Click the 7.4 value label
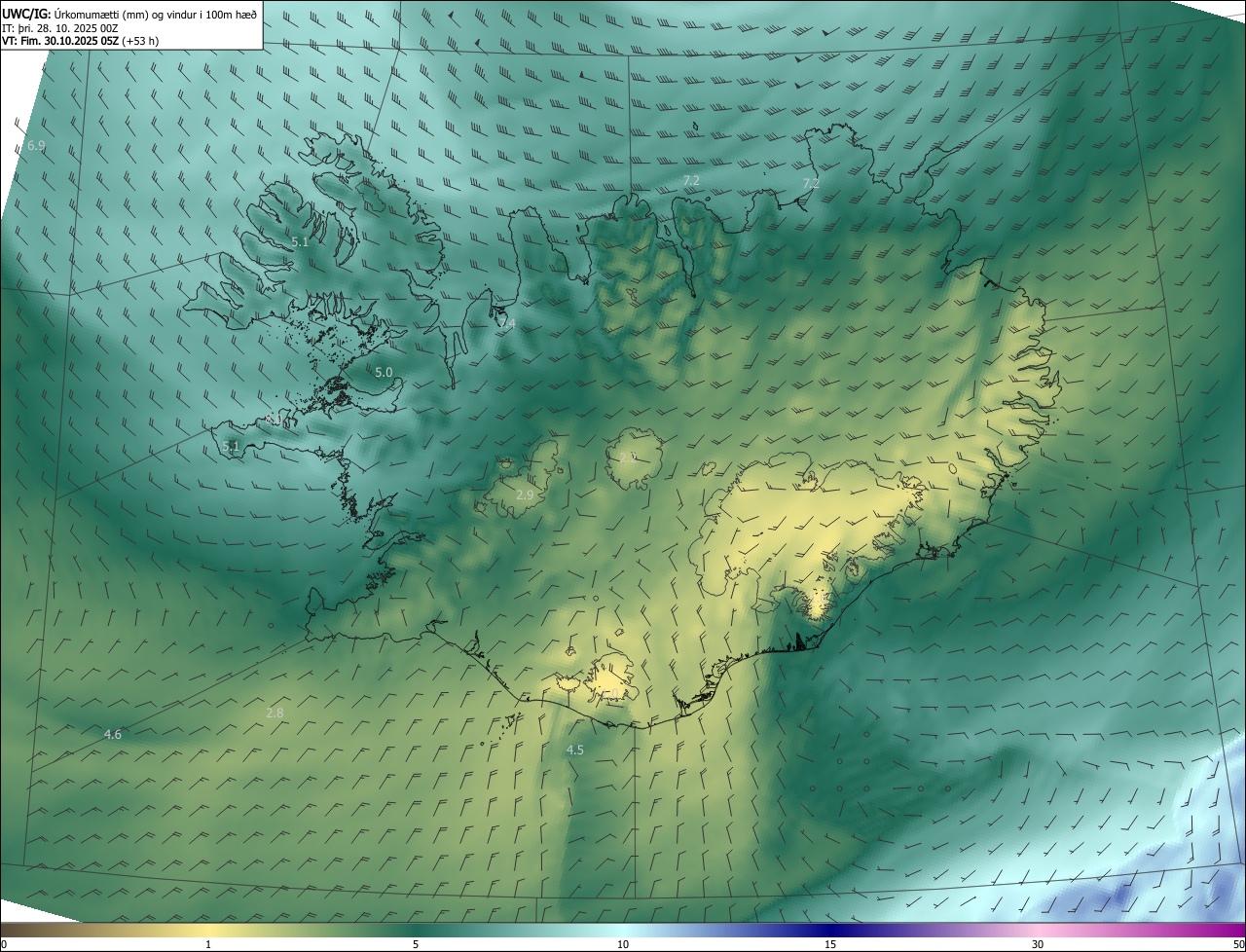Image resolution: width=1246 pixels, height=952 pixels. (x=506, y=322)
